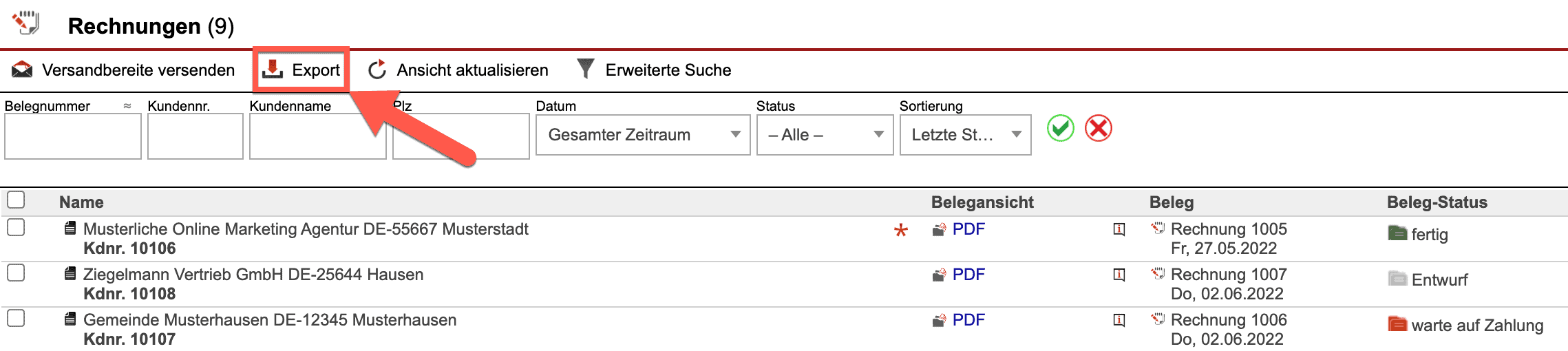Image resolution: width=1568 pixels, height=351 pixels.
Task: Click into the Belegnummer filter field
Action: click(x=73, y=136)
